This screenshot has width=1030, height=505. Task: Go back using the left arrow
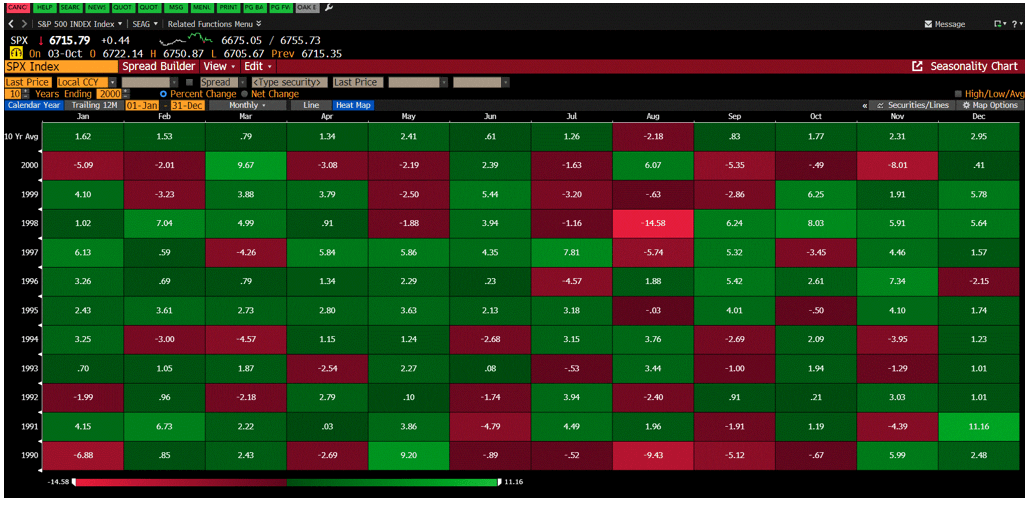click(x=10, y=24)
